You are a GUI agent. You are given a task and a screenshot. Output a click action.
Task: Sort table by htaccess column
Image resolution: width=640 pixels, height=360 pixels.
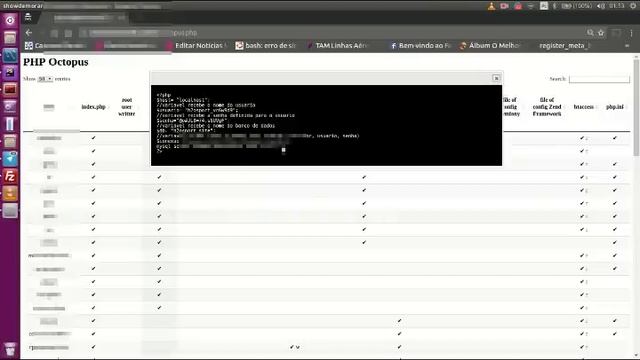click(583, 107)
